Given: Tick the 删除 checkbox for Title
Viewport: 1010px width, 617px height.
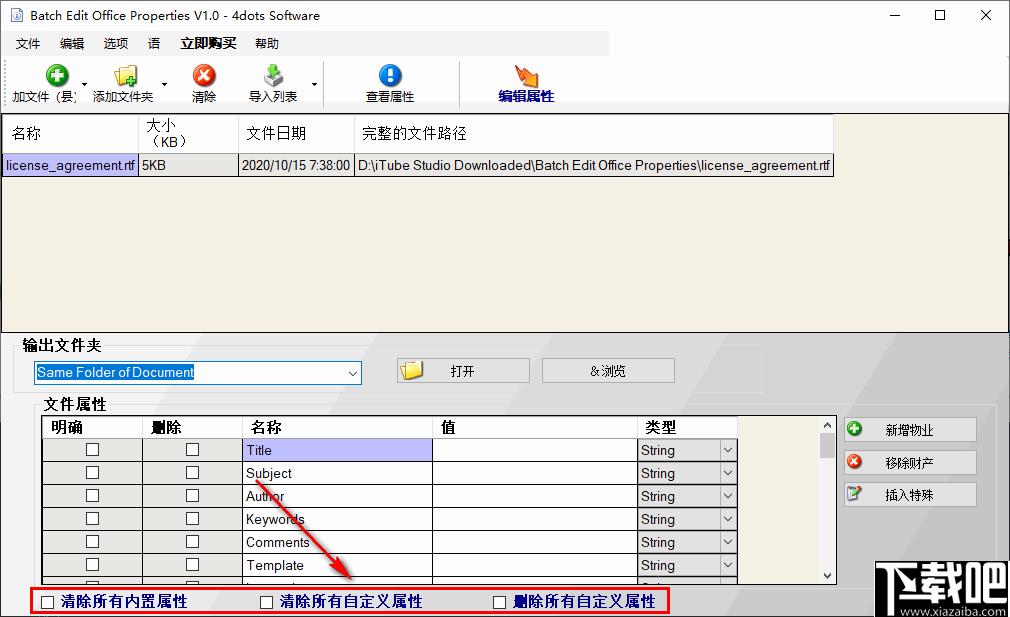Looking at the screenshot, I should pyautogui.click(x=193, y=450).
